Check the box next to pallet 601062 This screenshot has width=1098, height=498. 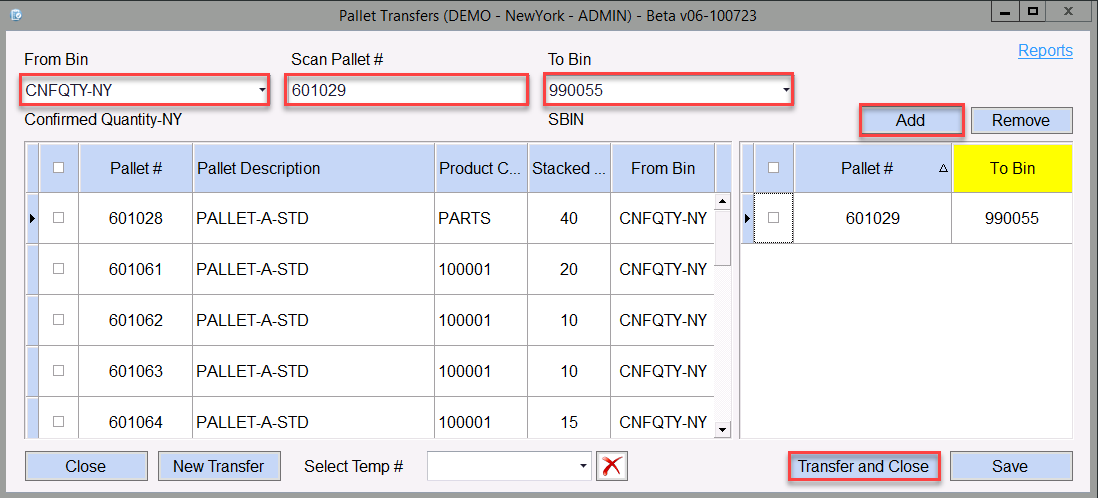(x=58, y=320)
